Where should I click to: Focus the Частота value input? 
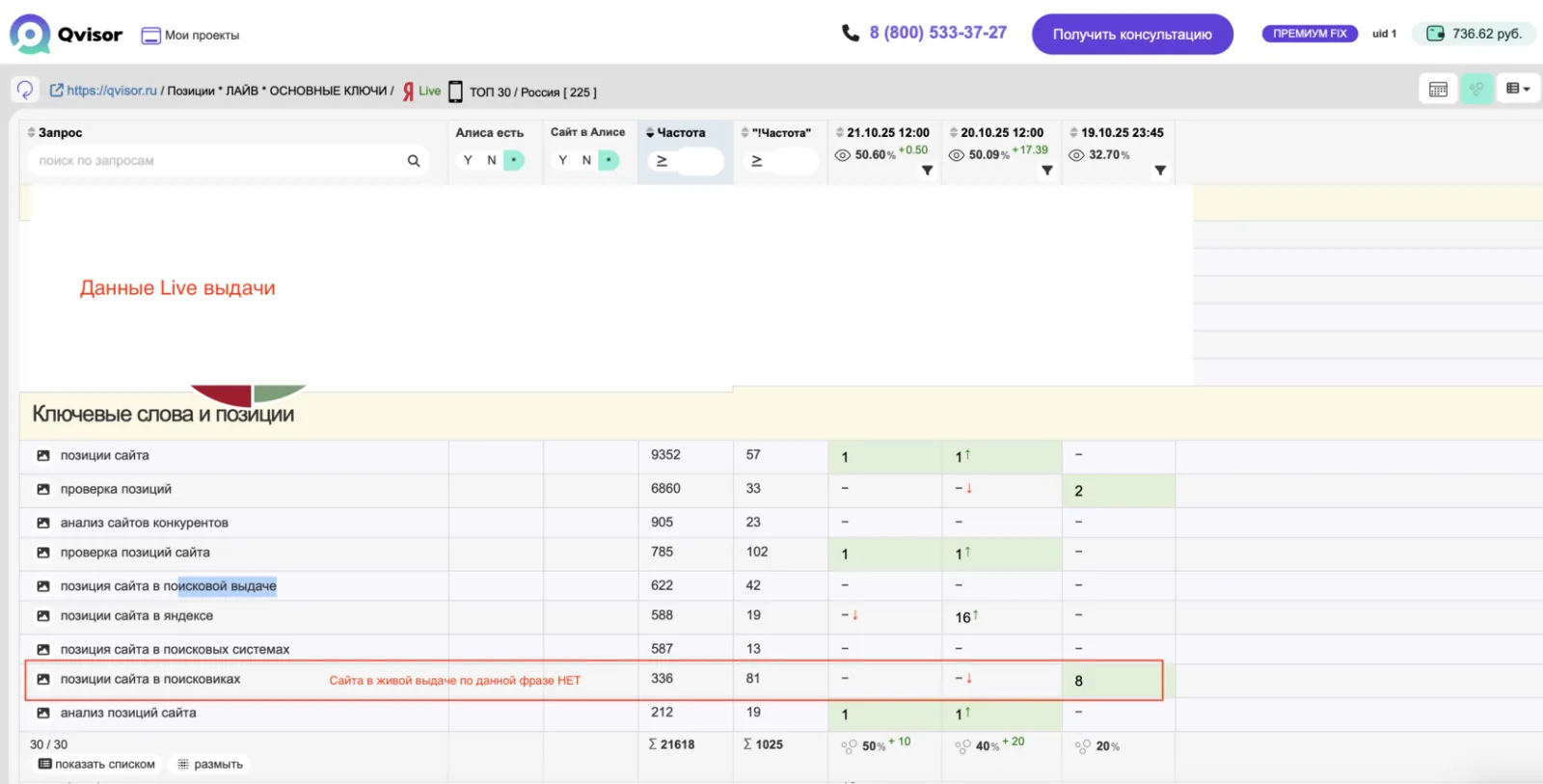(699, 161)
